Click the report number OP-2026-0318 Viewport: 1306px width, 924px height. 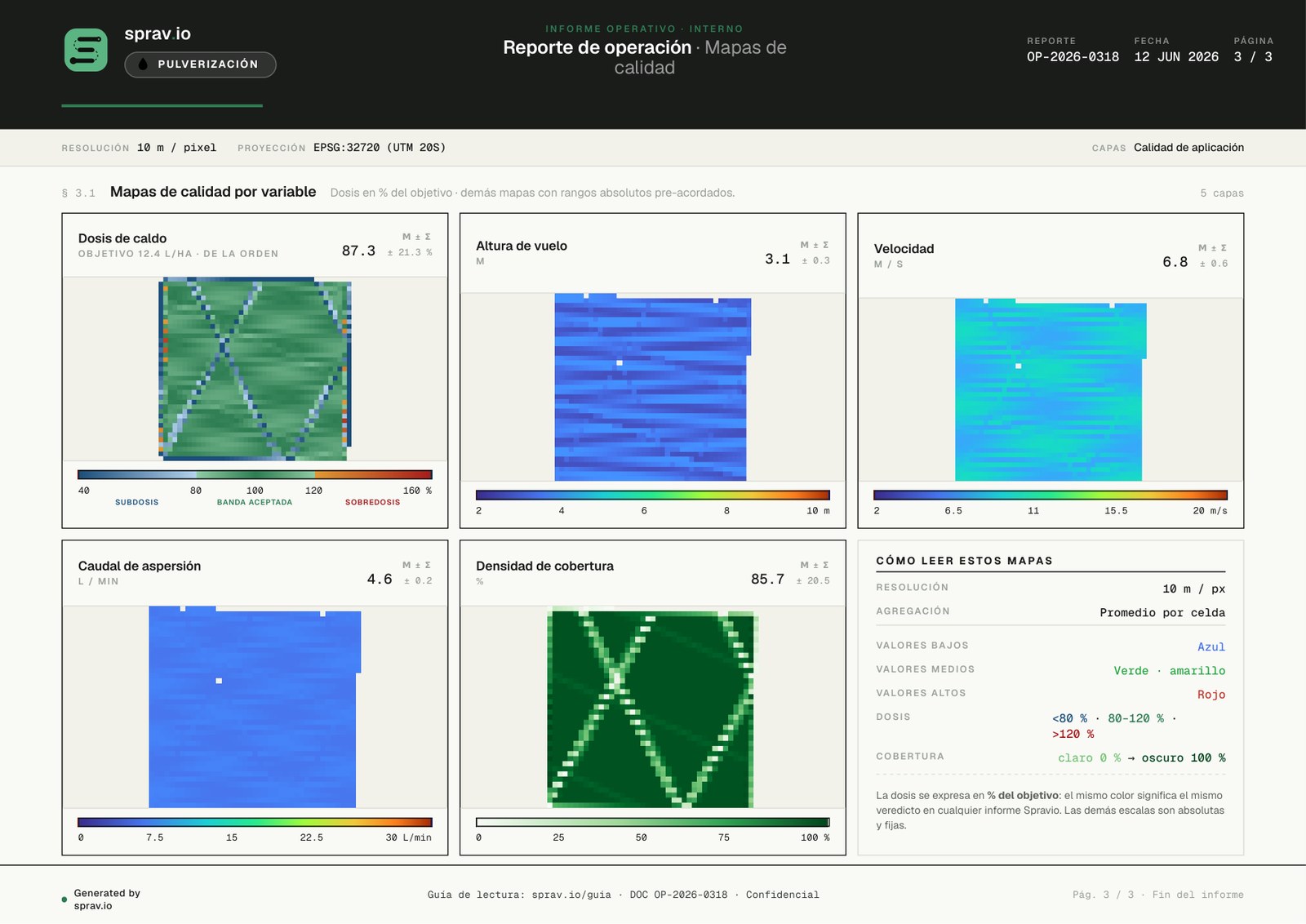pyautogui.click(x=1073, y=57)
